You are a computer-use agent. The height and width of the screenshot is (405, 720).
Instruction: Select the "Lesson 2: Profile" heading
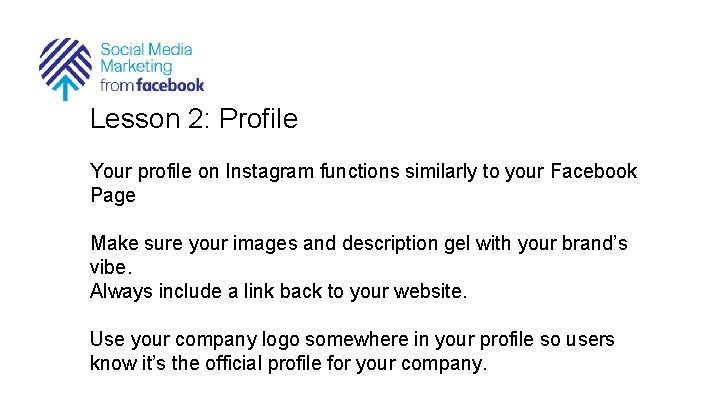click(193, 120)
